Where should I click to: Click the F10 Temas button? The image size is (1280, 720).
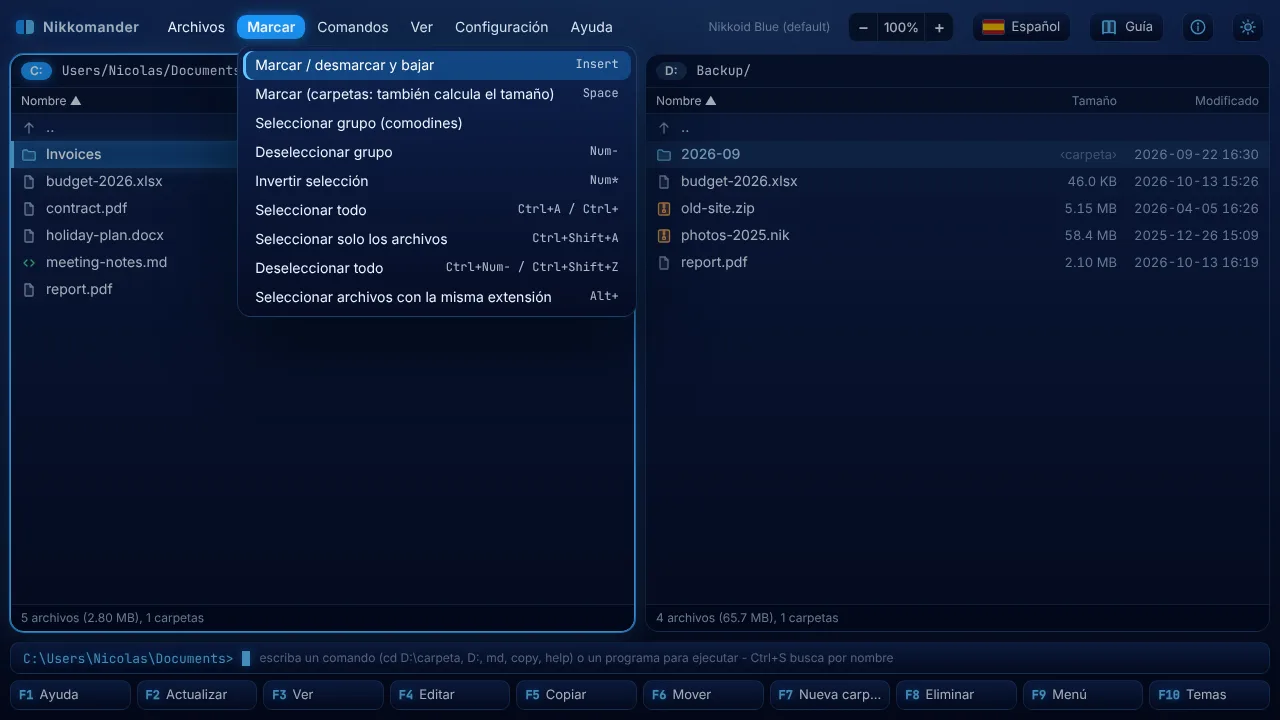(x=1209, y=695)
